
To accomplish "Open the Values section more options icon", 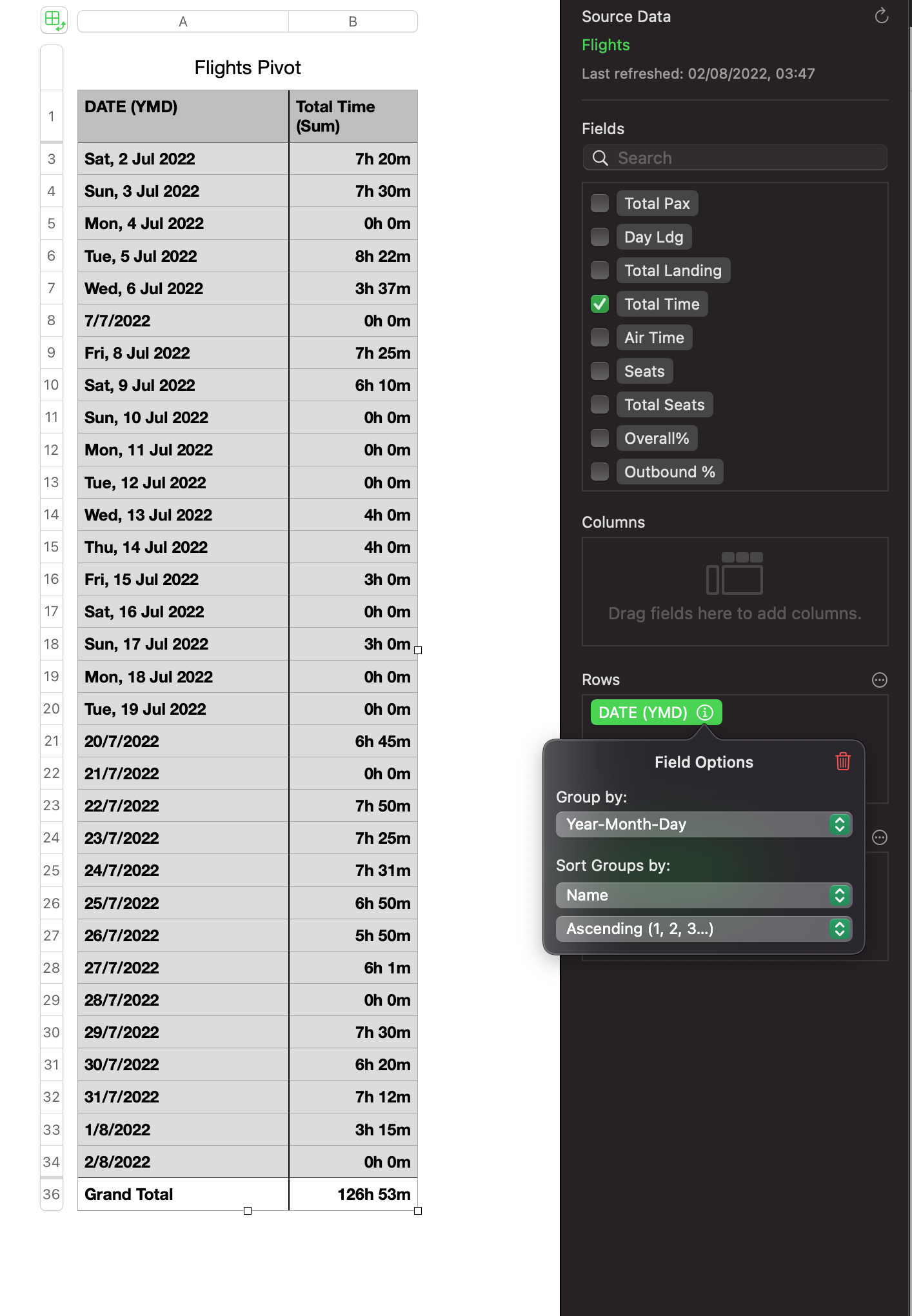I will [x=879, y=837].
